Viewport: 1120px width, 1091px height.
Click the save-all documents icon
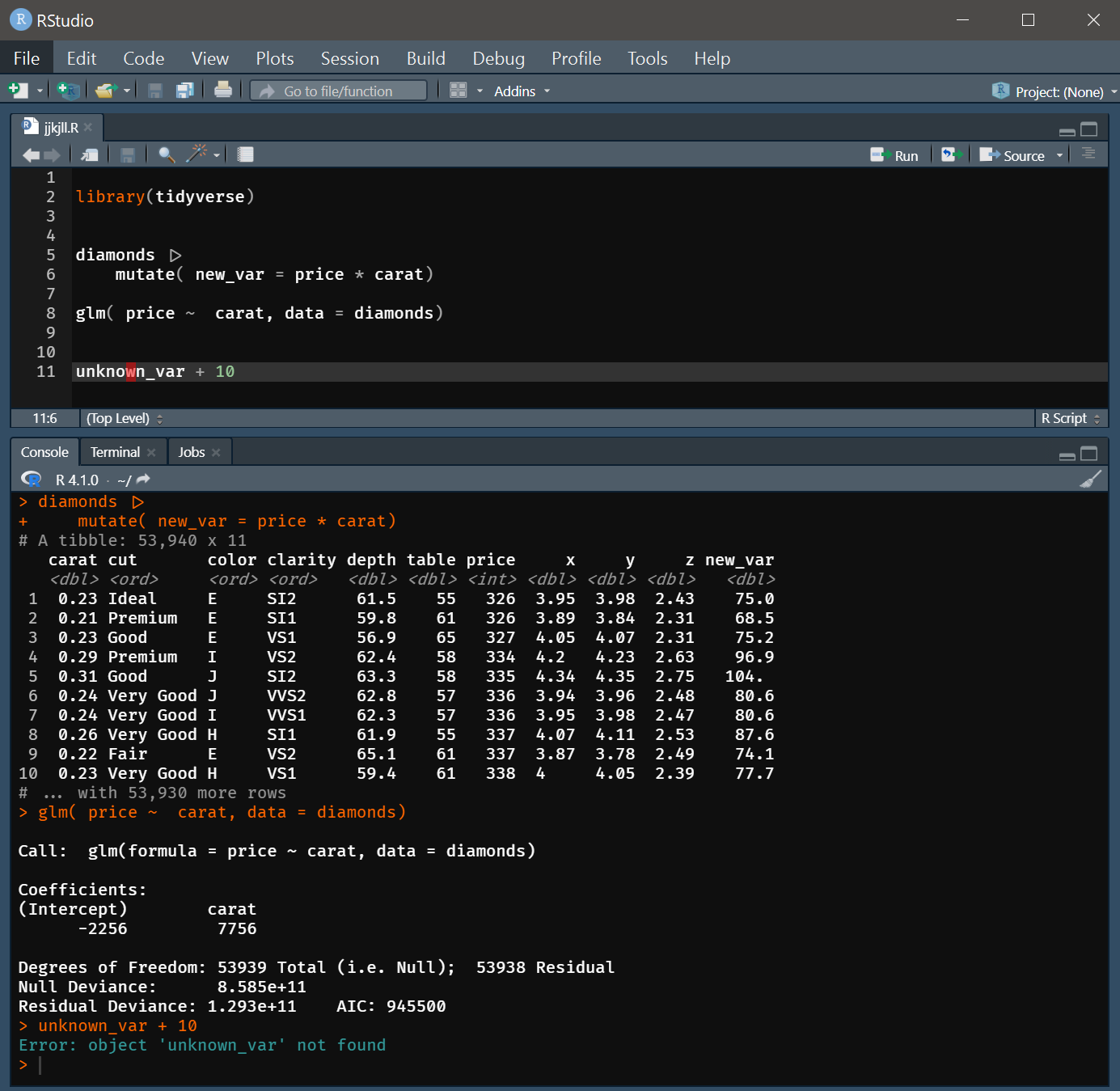(185, 90)
